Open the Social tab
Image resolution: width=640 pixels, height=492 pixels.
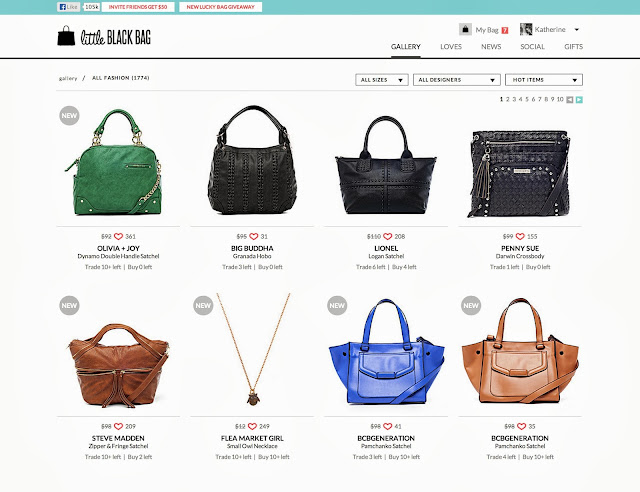[532, 47]
